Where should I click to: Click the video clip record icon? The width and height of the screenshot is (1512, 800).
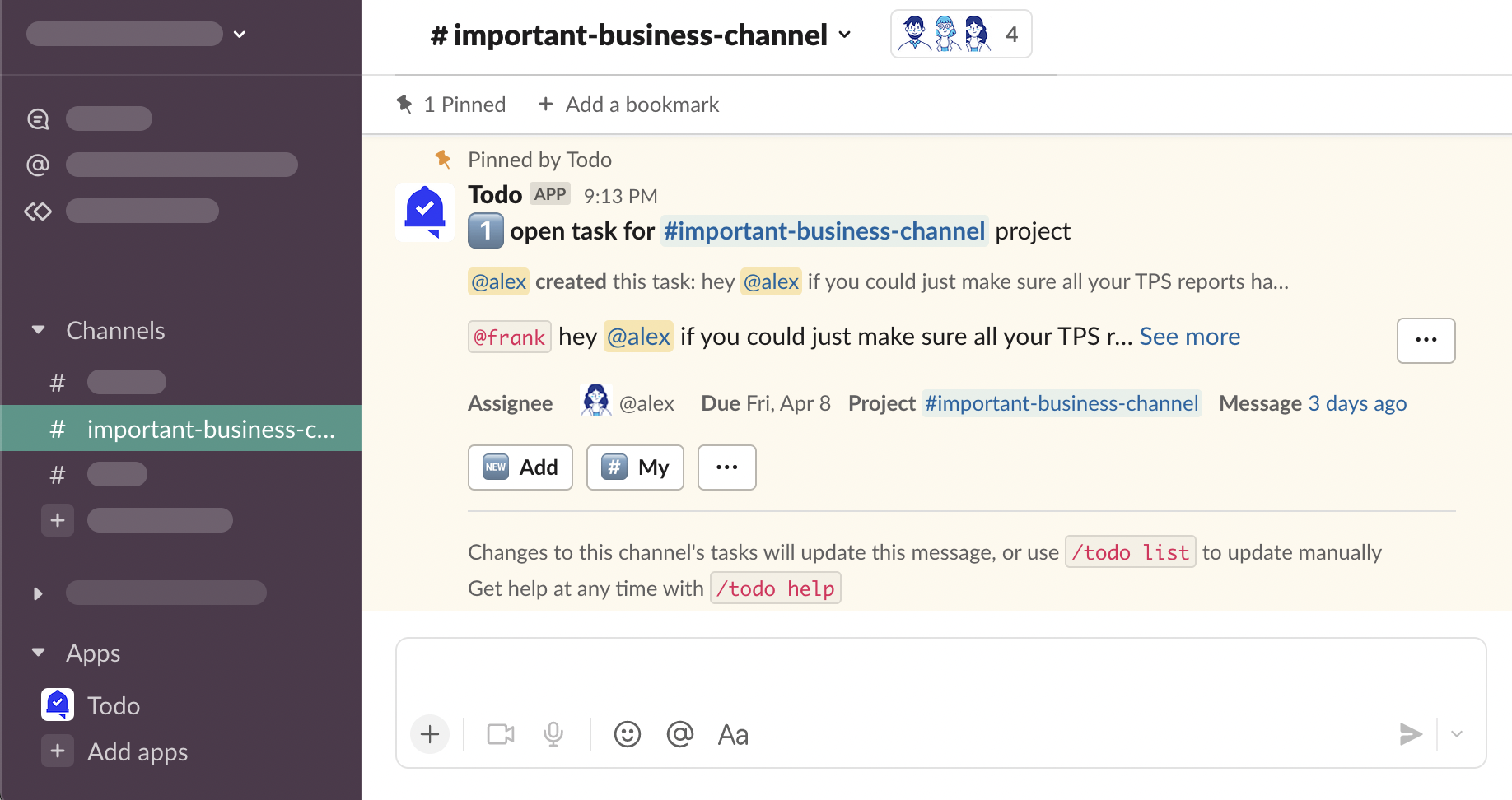[500, 734]
